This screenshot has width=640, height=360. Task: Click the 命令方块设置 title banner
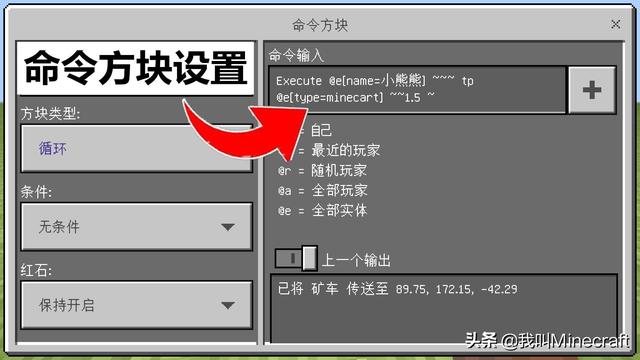coord(136,68)
